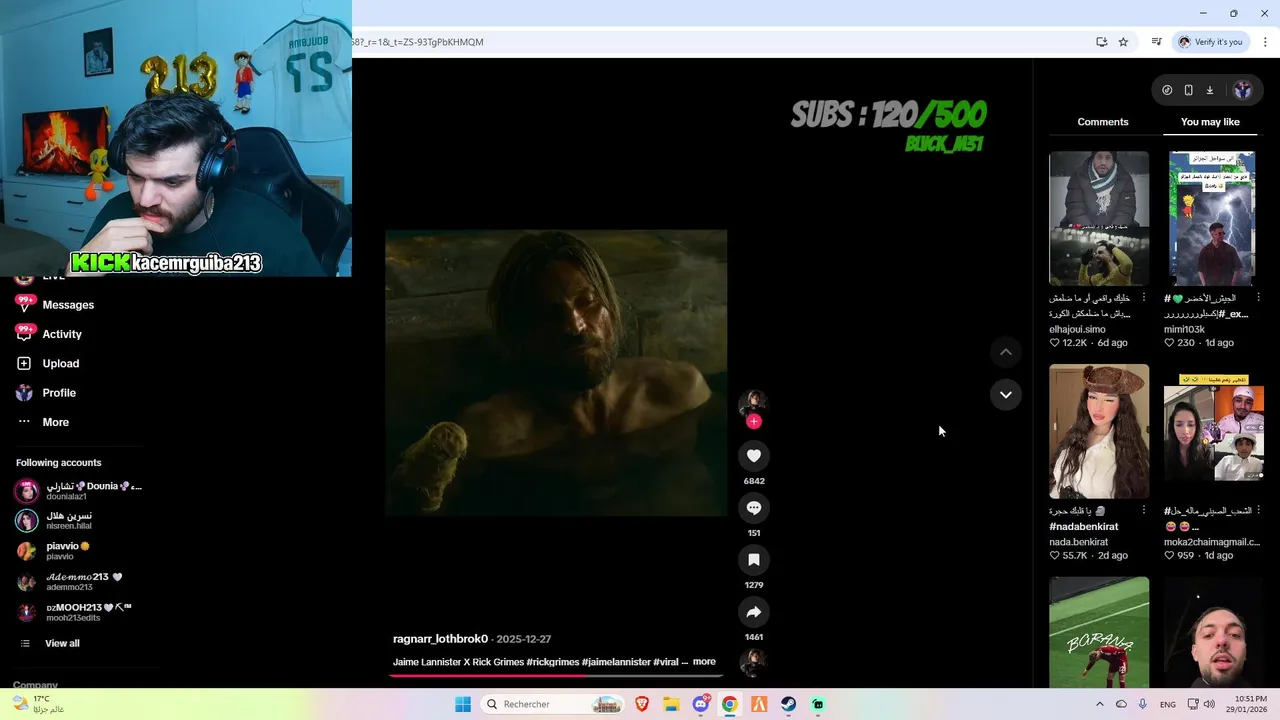This screenshot has height=720, width=1280.
Task: Seek on the red video progress bar
Action: [x=556, y=675]
